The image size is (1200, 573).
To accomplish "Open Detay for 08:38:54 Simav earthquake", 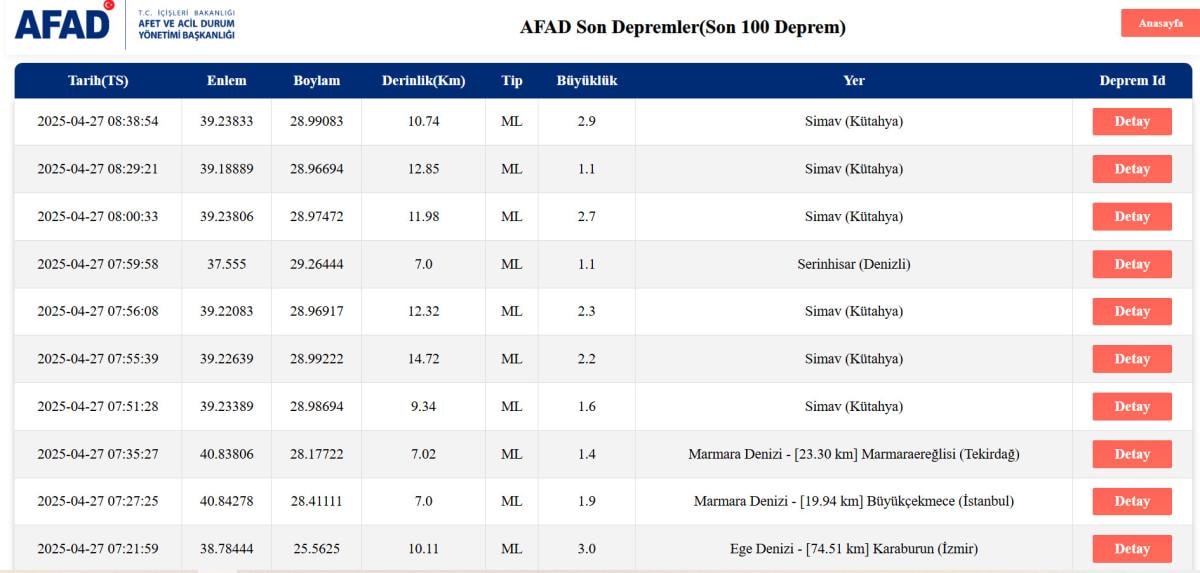I will (x=1131, y=122).
